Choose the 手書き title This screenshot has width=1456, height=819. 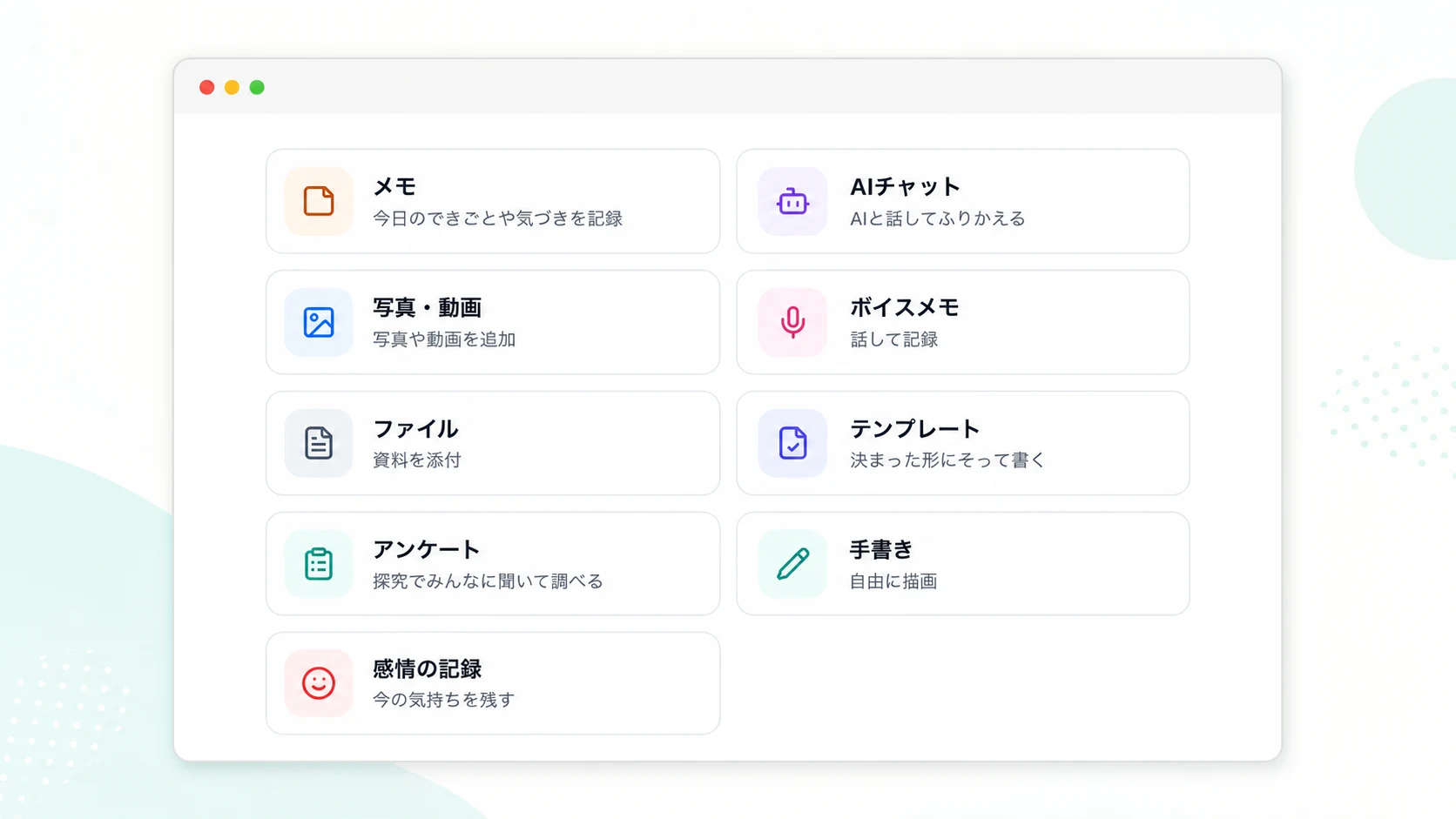point(881,549)
